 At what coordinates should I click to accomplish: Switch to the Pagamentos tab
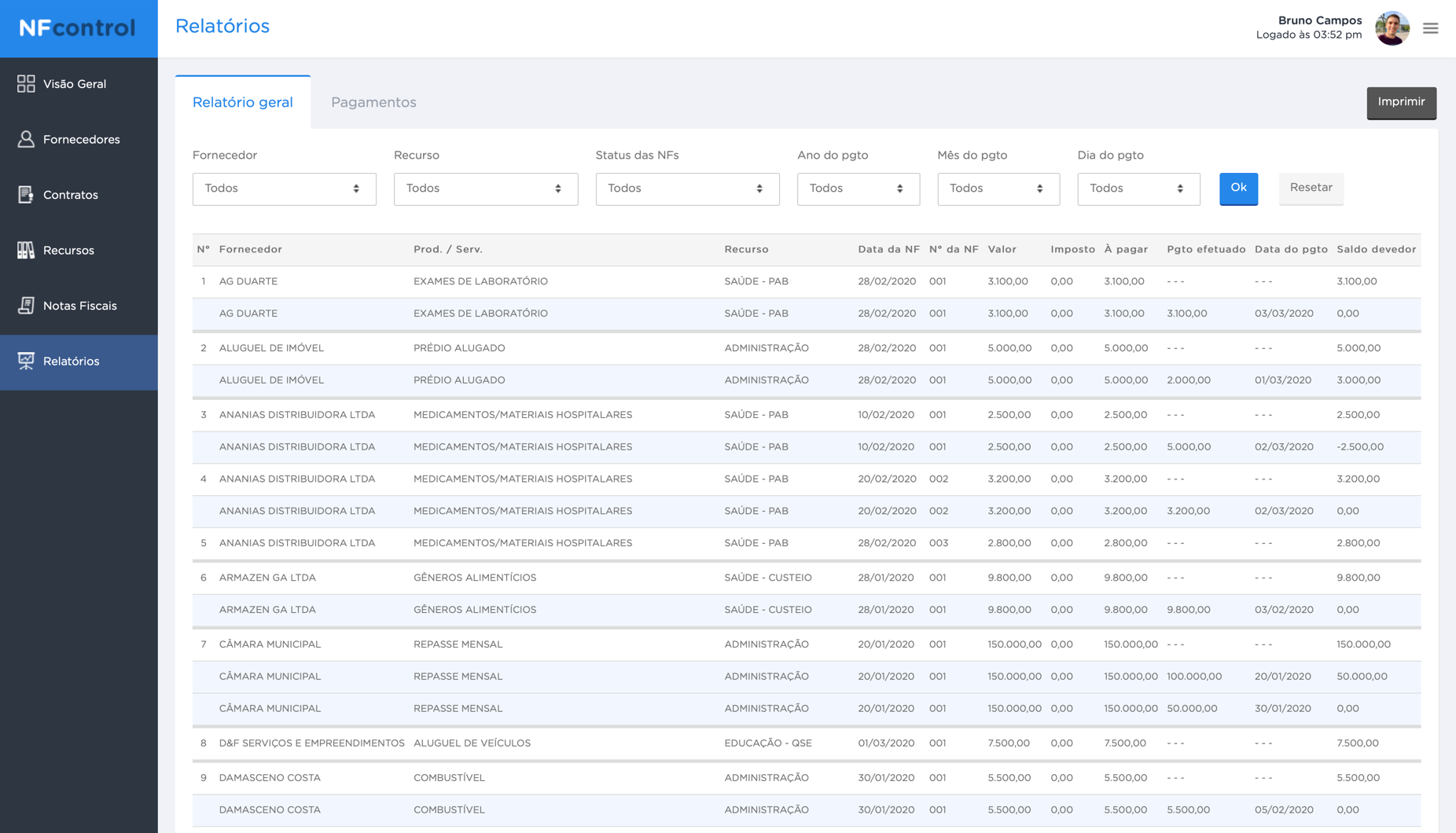373,102
